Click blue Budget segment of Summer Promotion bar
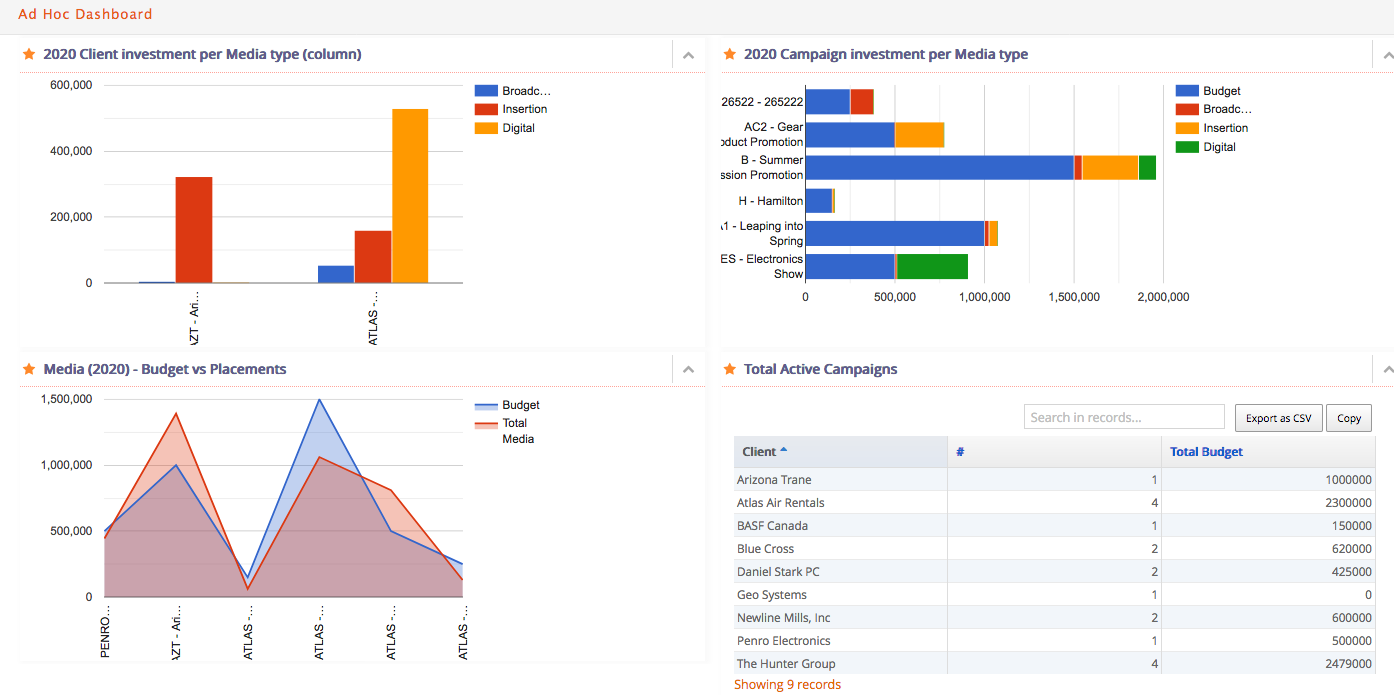 pyautogui.click(x=939, y=167)
